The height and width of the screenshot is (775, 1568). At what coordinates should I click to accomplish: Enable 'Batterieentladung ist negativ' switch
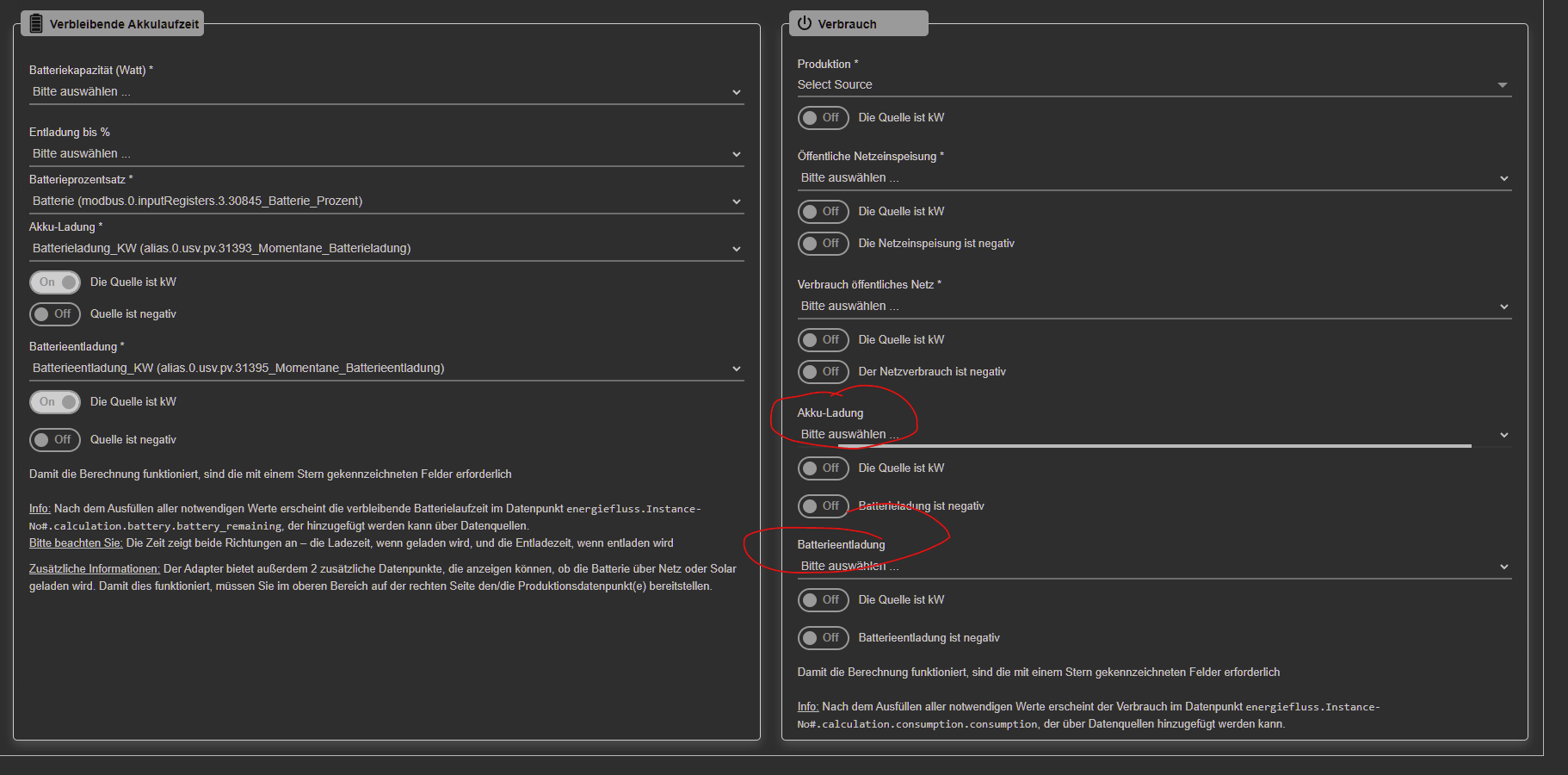pyautogui.click(x=824, y=638)
